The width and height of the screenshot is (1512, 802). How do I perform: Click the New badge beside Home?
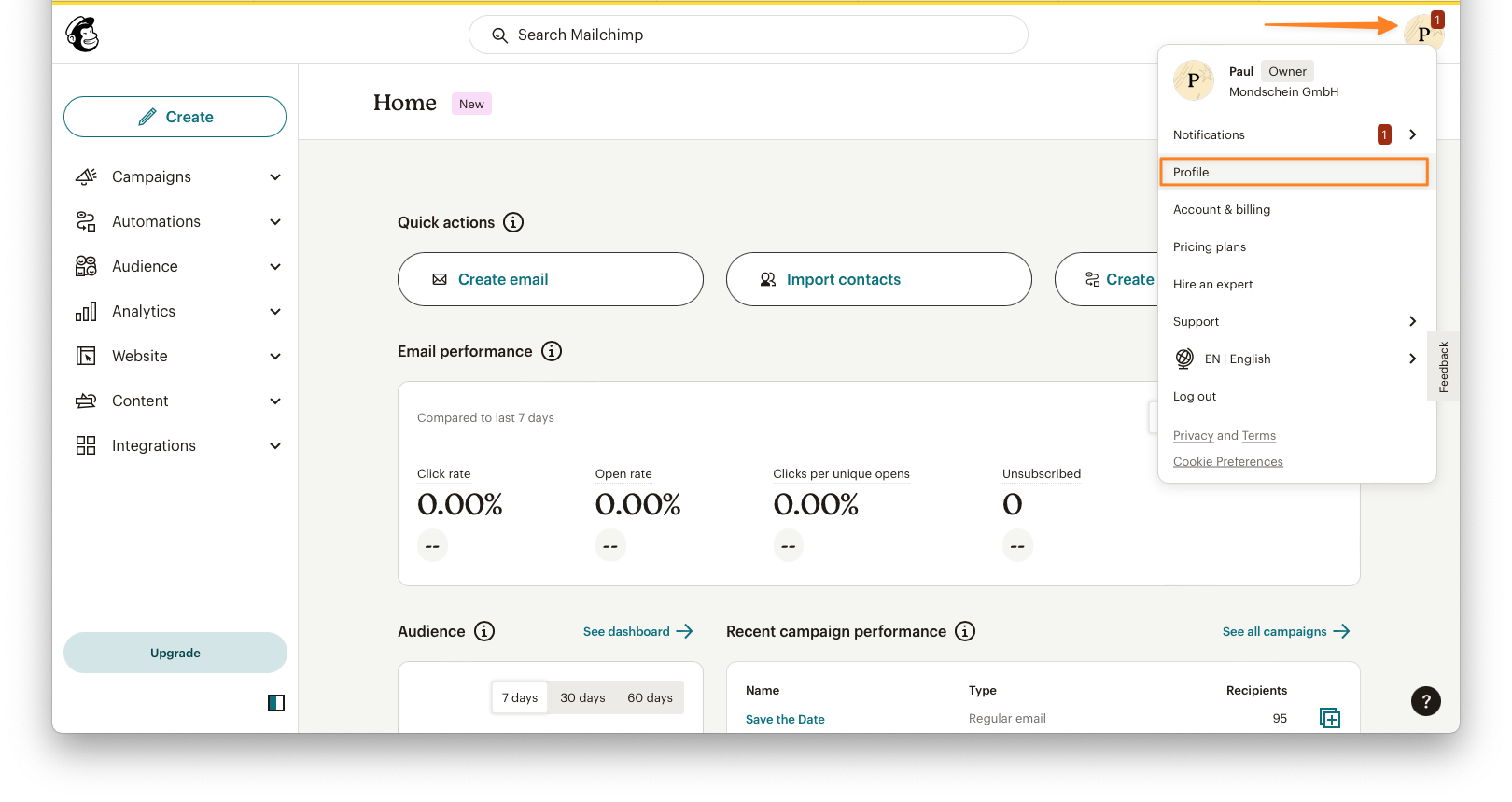[471, 104]
